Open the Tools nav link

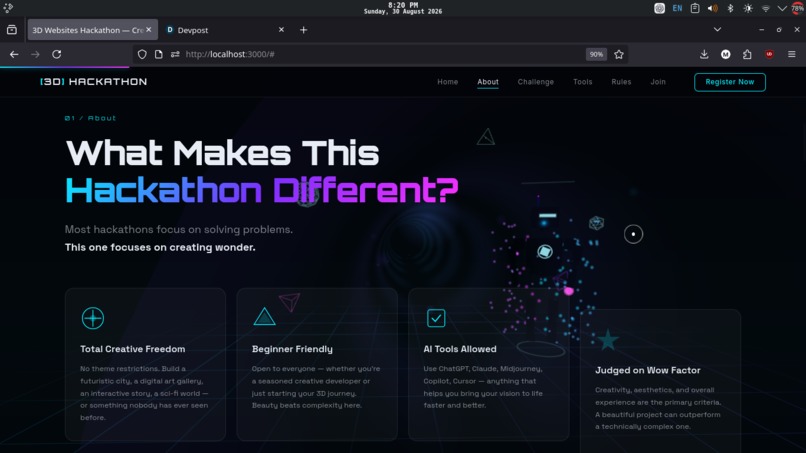582,82
